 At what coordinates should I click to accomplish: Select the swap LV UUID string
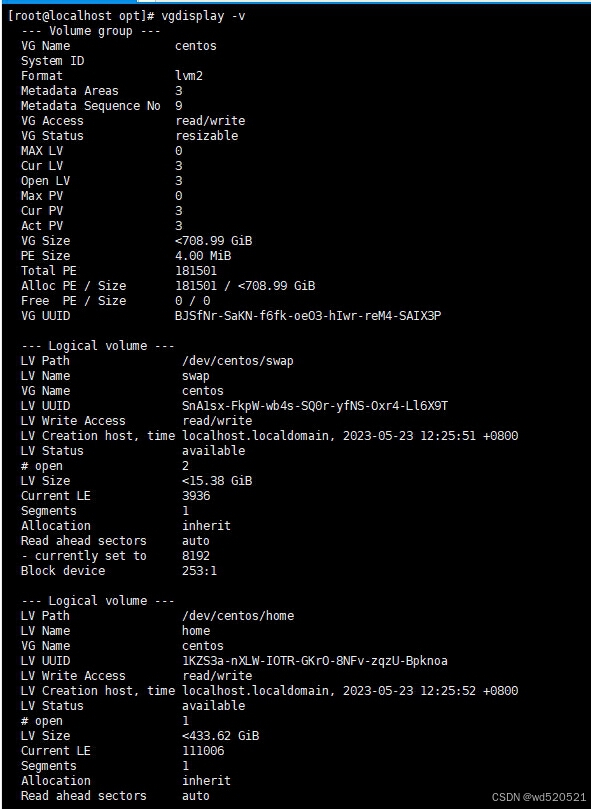tap(315, 406)
